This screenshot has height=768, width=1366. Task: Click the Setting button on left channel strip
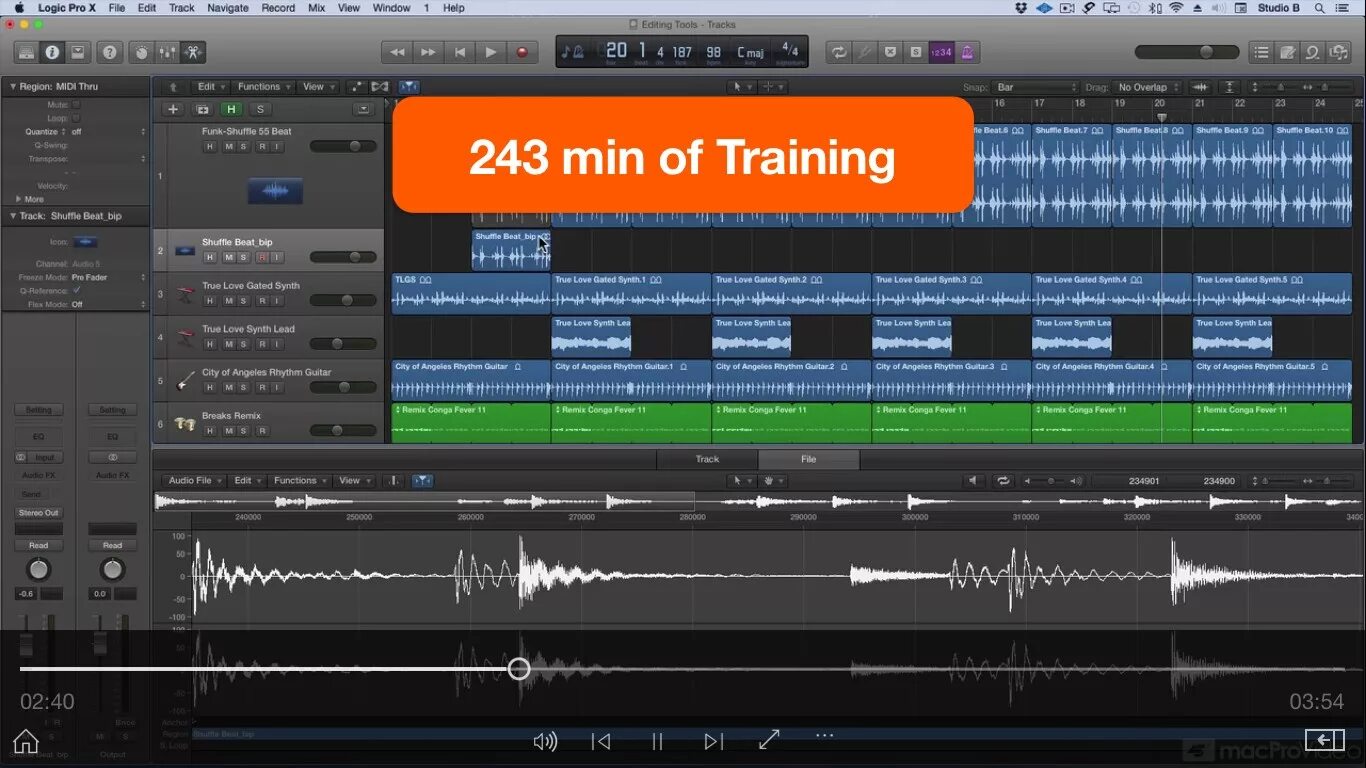tap(38, 410)
